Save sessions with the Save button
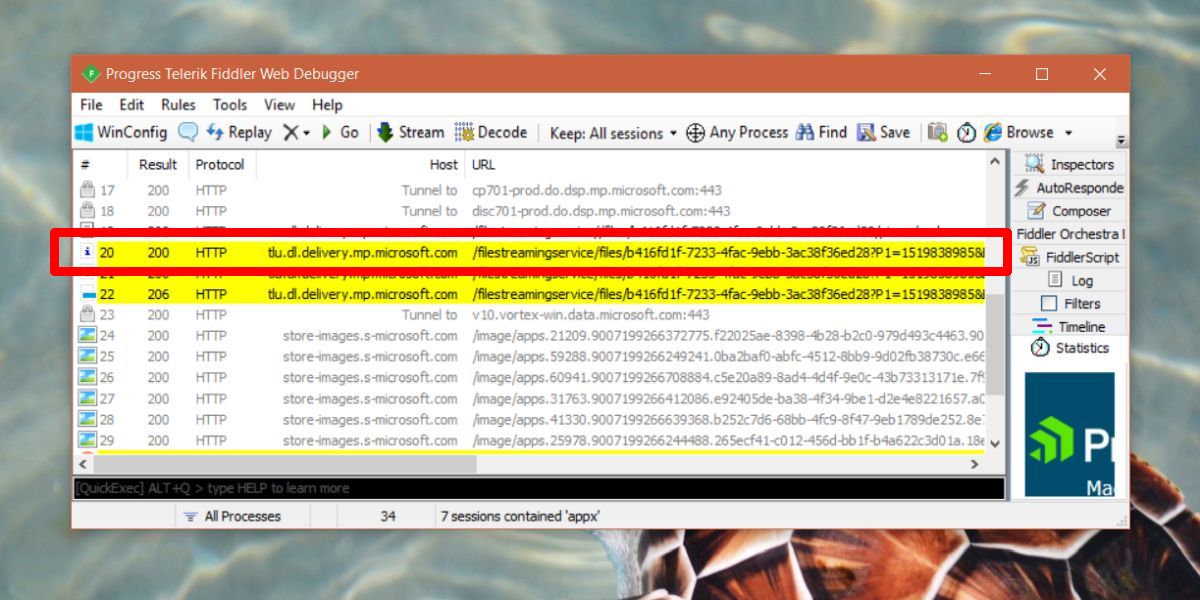The image size is (1200, 600). click(884, 132)
